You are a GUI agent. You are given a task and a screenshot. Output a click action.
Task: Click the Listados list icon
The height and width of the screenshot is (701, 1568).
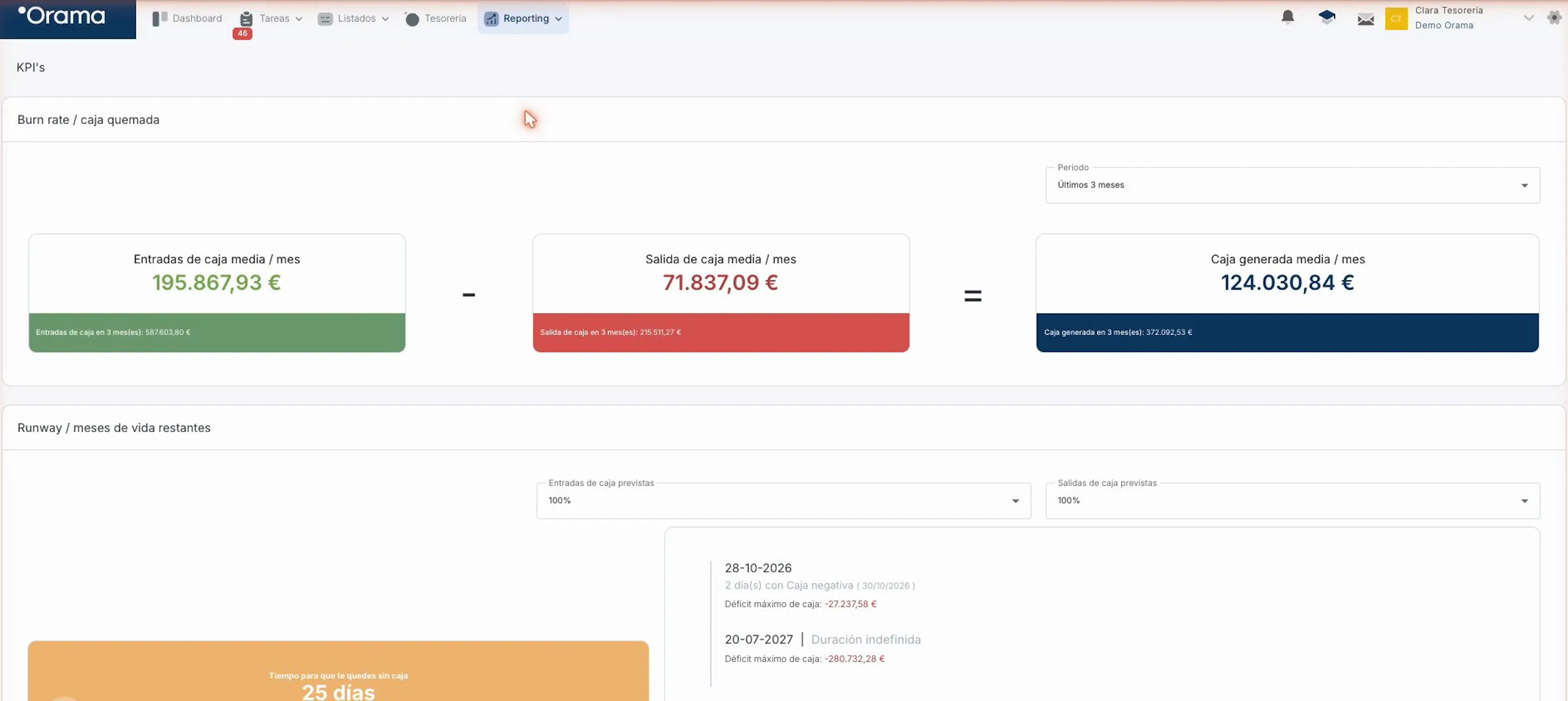pyautogui.click(x=325, y=19)
